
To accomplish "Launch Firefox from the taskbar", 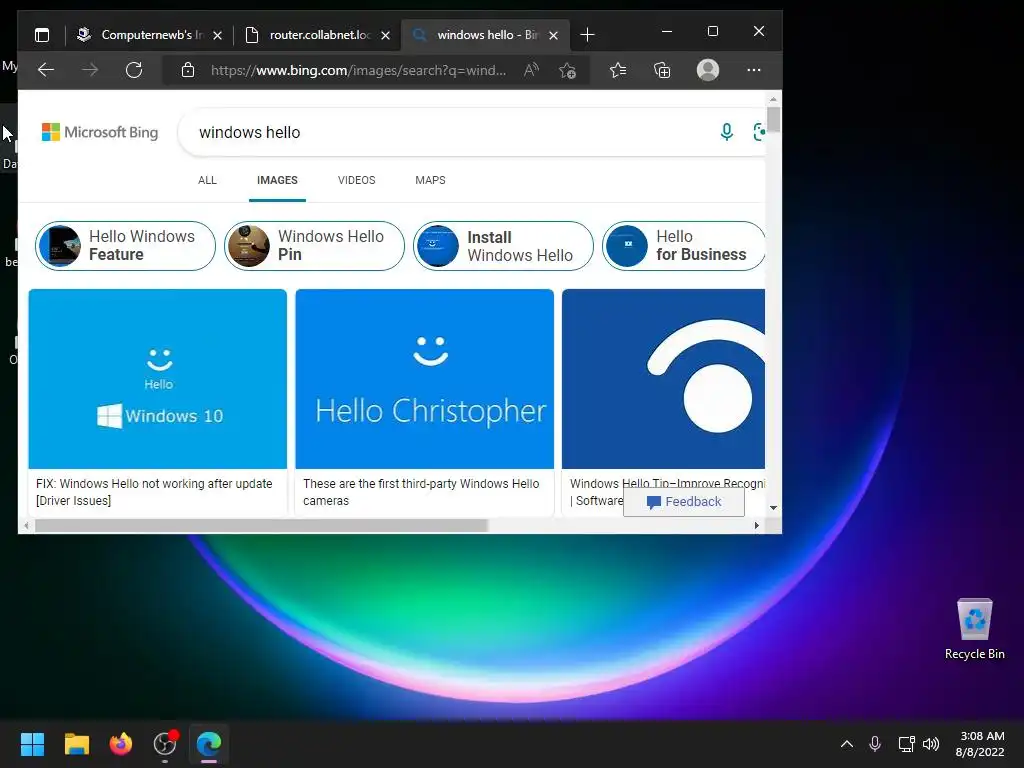I will click(121, 744).
